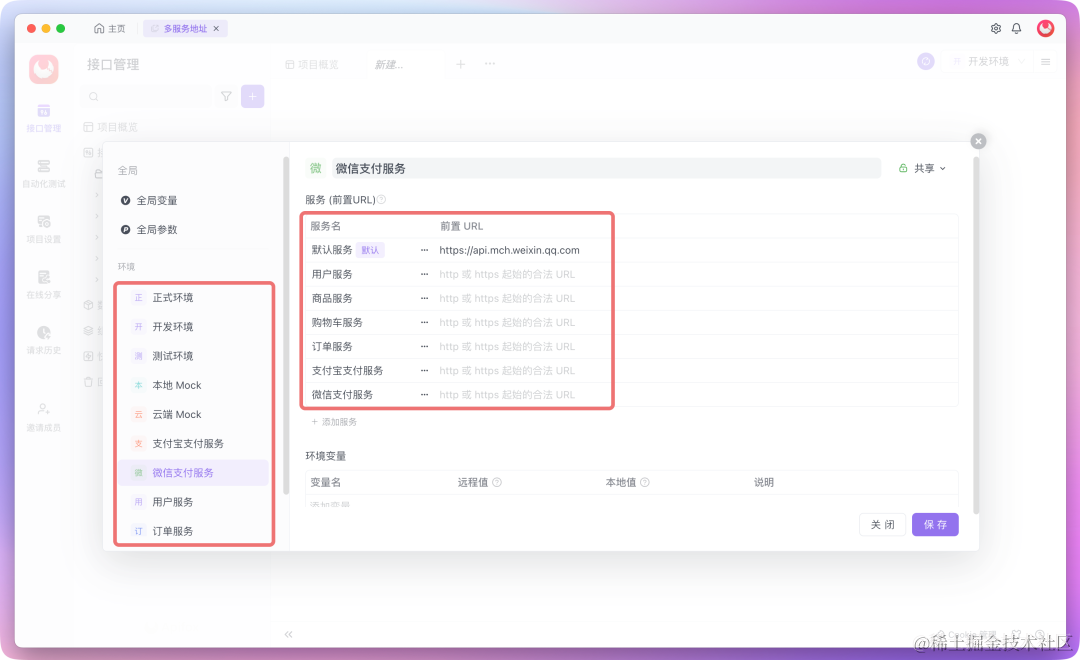Click the refresh icon near 开发环境
The width and height of the screenshot is (1080, 660).
click(x=926, y=61)
